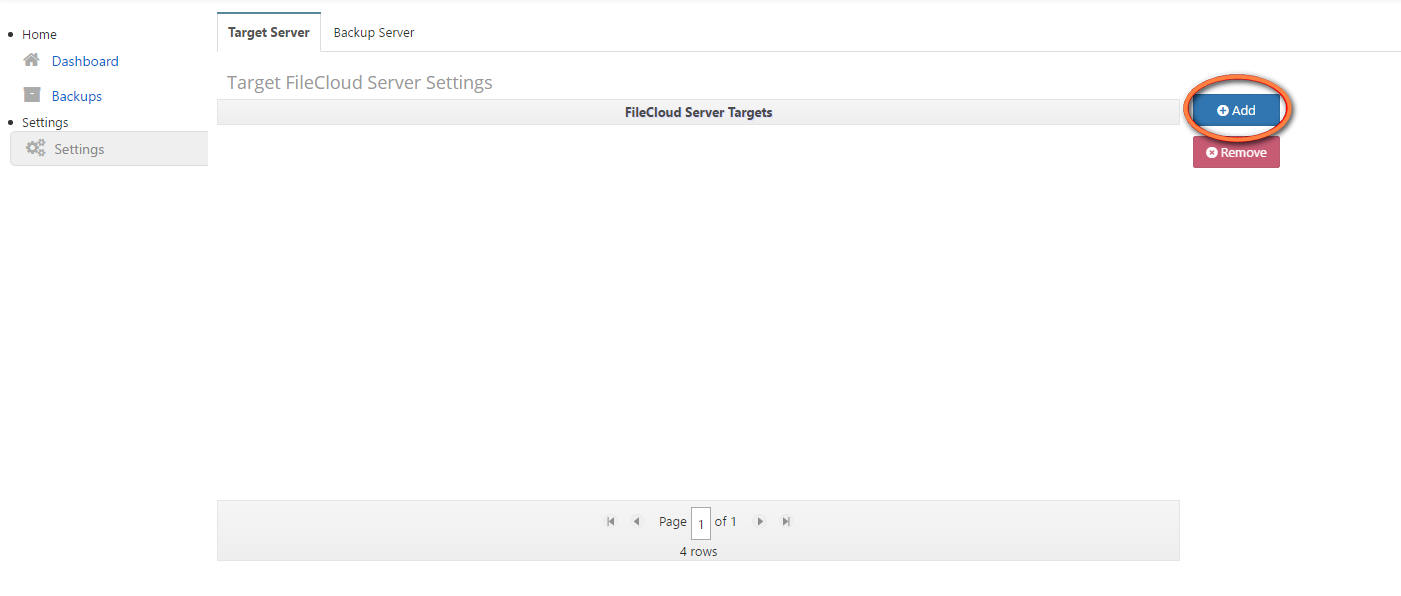Jump to last page in pagination

pos(786,521)
